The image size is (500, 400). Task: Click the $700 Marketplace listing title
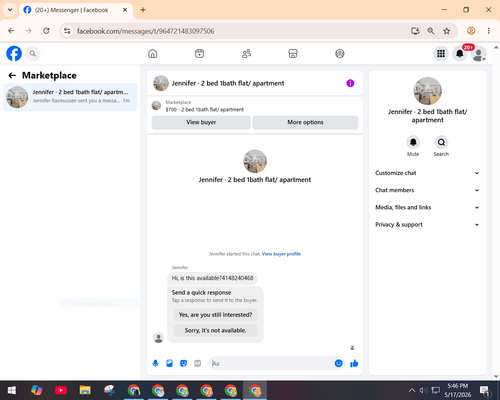(205, 110)
